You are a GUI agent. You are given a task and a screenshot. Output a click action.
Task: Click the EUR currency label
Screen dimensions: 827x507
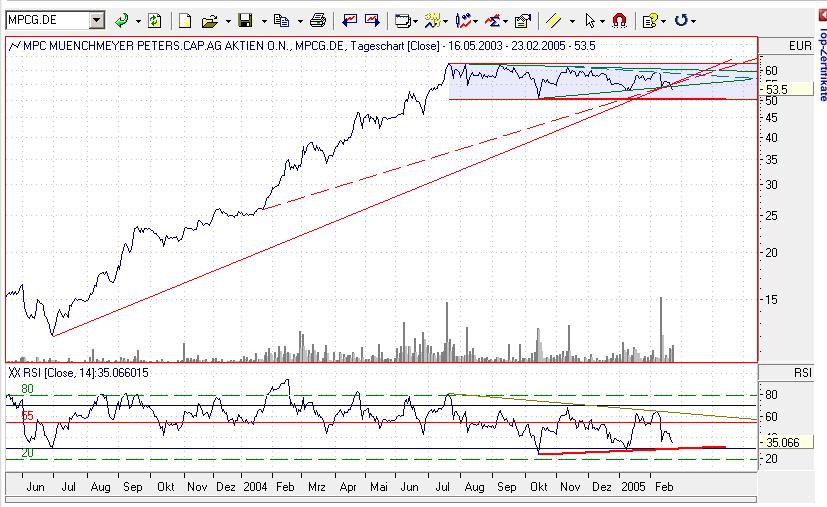pos(800,46)
